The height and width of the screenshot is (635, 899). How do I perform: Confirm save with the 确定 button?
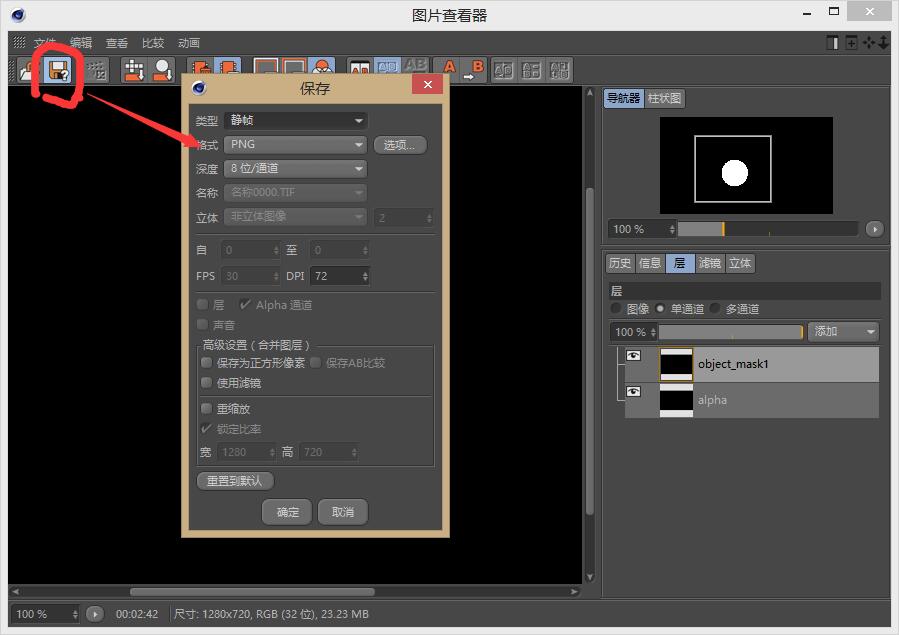pos(287,512)
